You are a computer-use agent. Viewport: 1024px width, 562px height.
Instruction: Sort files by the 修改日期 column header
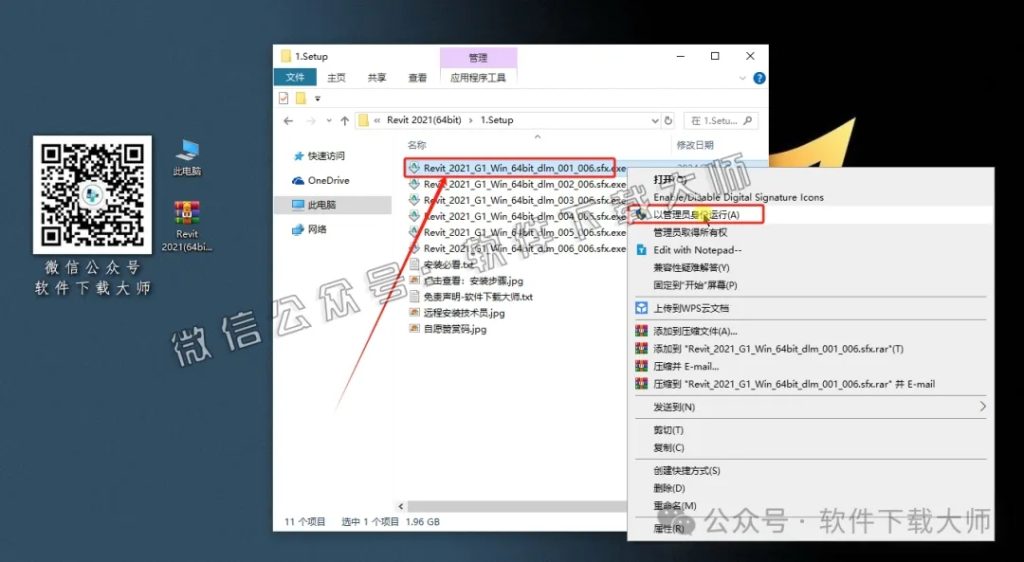(x=695, y=145)
